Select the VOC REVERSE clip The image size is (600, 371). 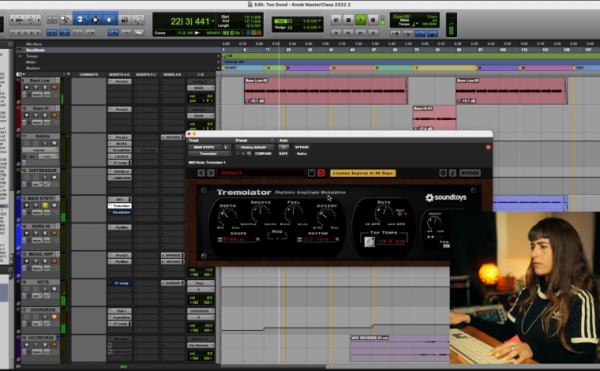click(x=400, y=348)
